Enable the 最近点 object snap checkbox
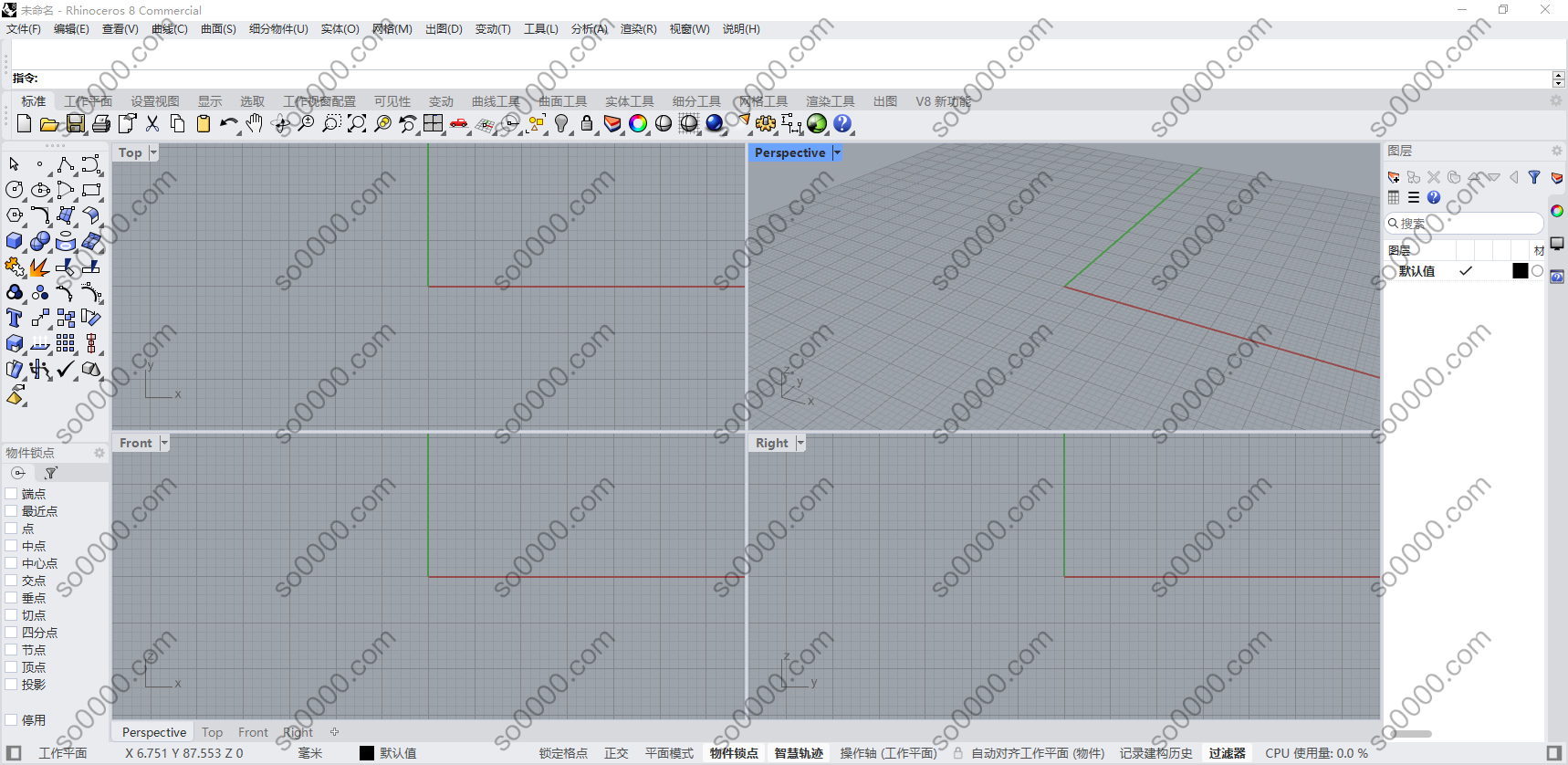The height and width of the screenshot is (765, 1568). click(x=11, y=511)
